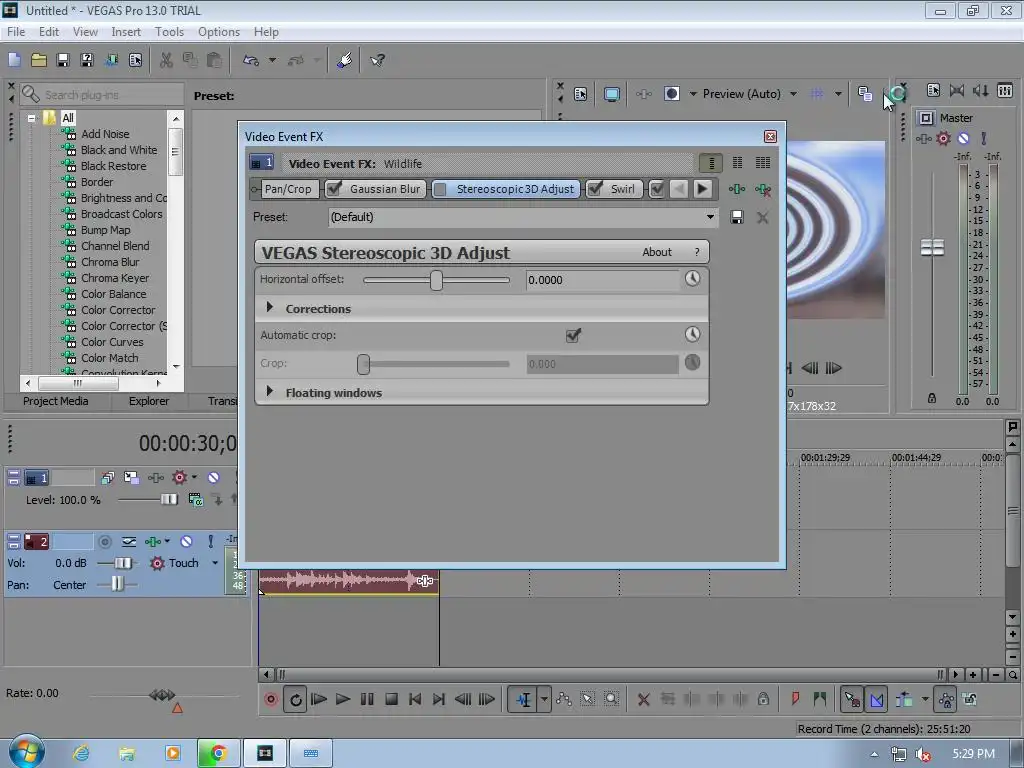This screenshot has height=768, width=1024.
Task: Open overlays grid dropdown arrow
Action: [838, 94]
